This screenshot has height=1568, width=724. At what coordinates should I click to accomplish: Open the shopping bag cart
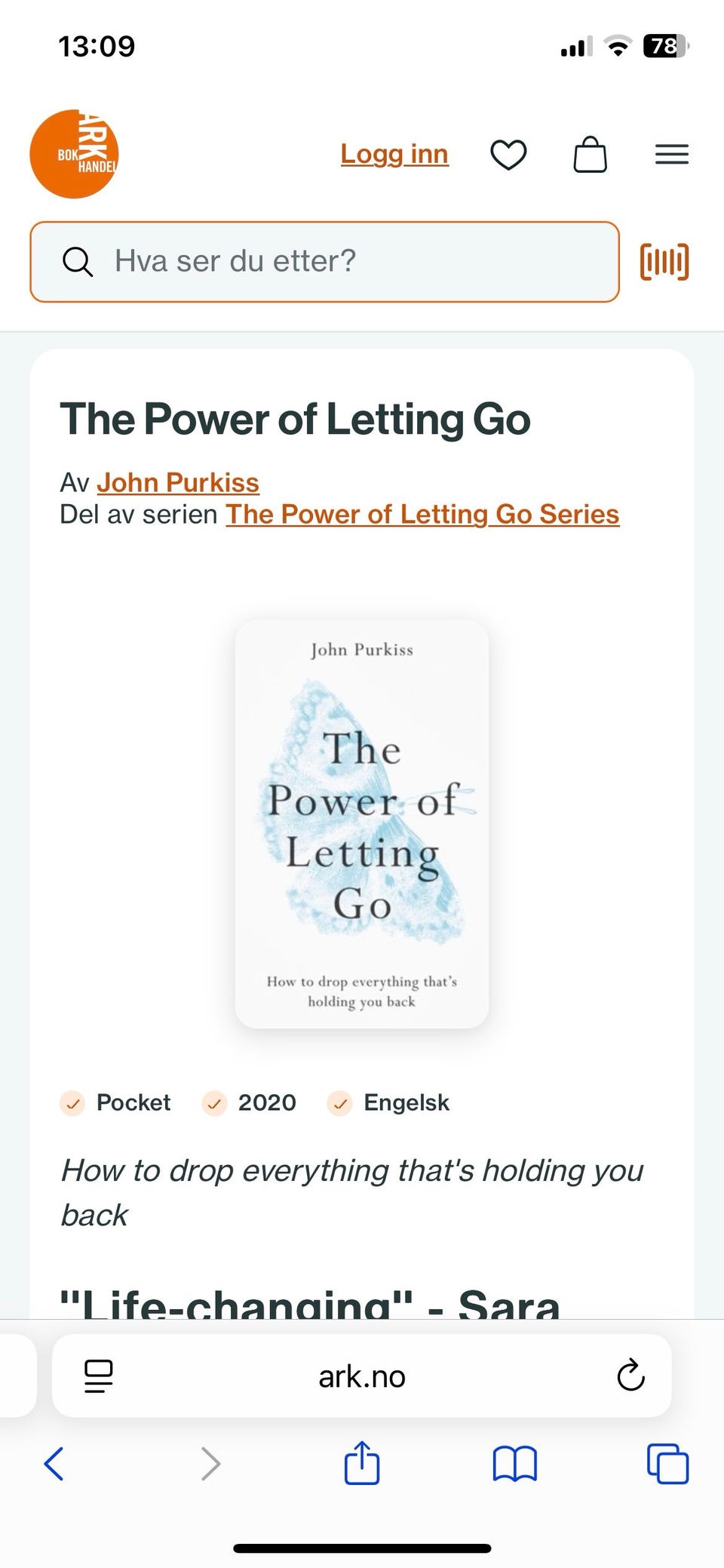tap(590, 155)
